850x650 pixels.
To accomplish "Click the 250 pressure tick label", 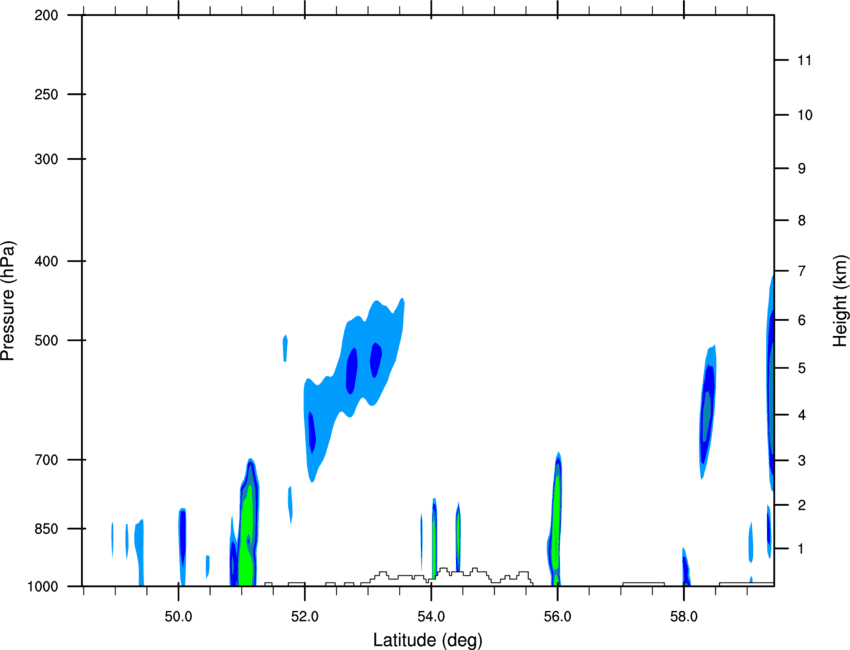I will point(46,94).
